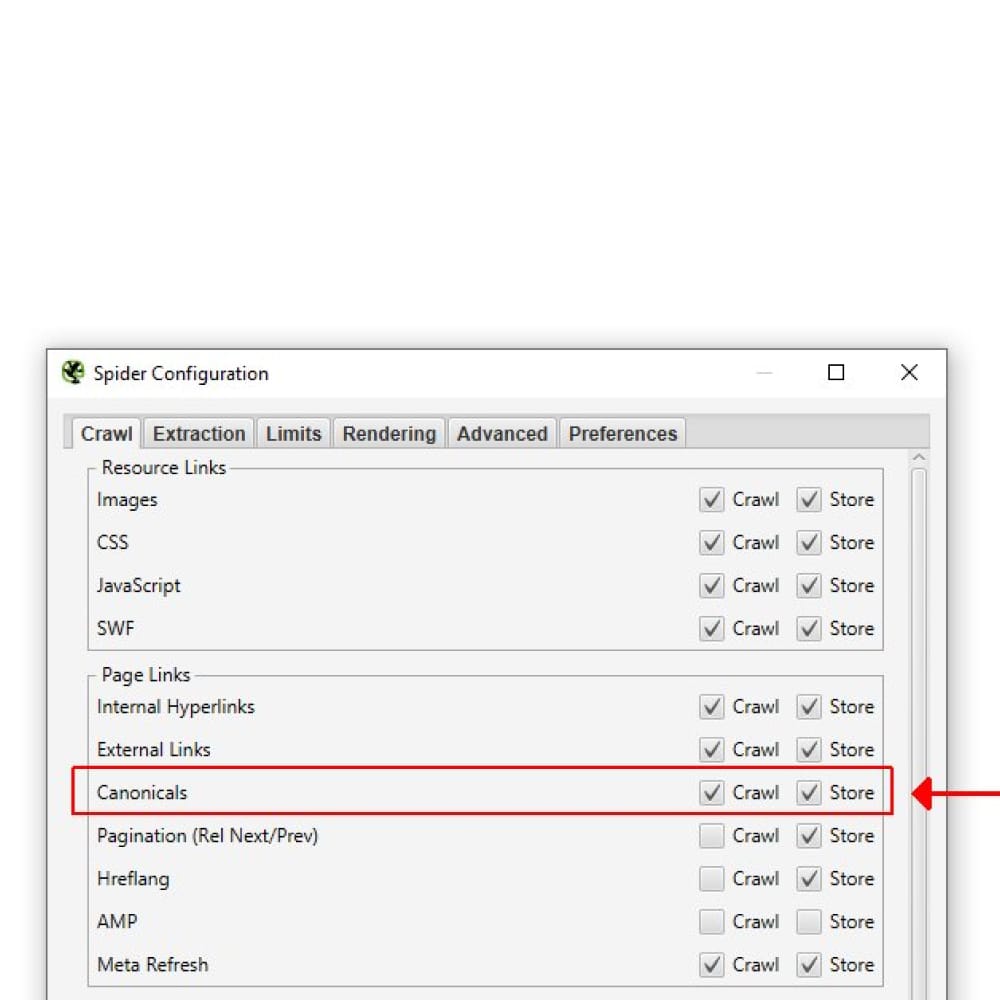Switch to the Advanced tab

tap(501, 433)
